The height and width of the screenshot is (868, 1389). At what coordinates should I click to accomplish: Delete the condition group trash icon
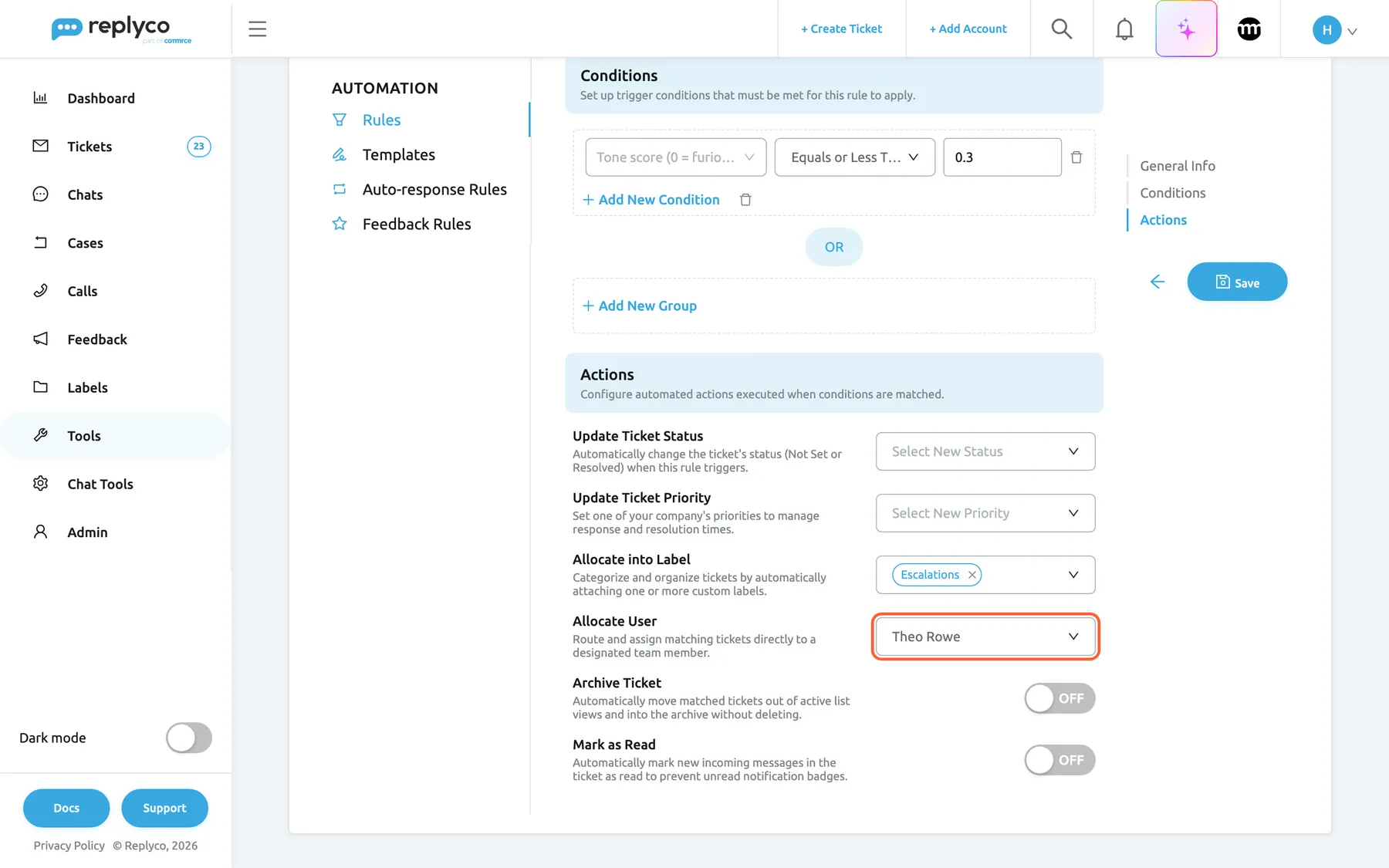745,200
